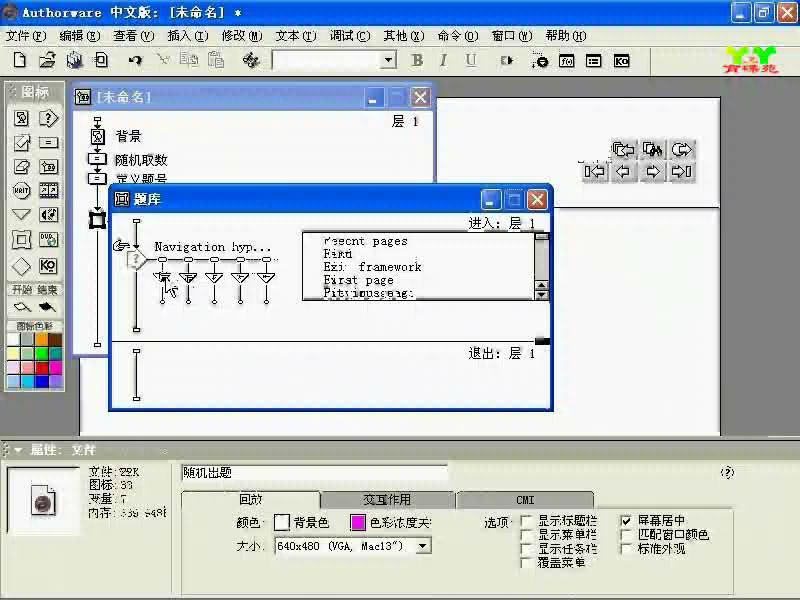Select the Wait icon in palette

(21, 190)
